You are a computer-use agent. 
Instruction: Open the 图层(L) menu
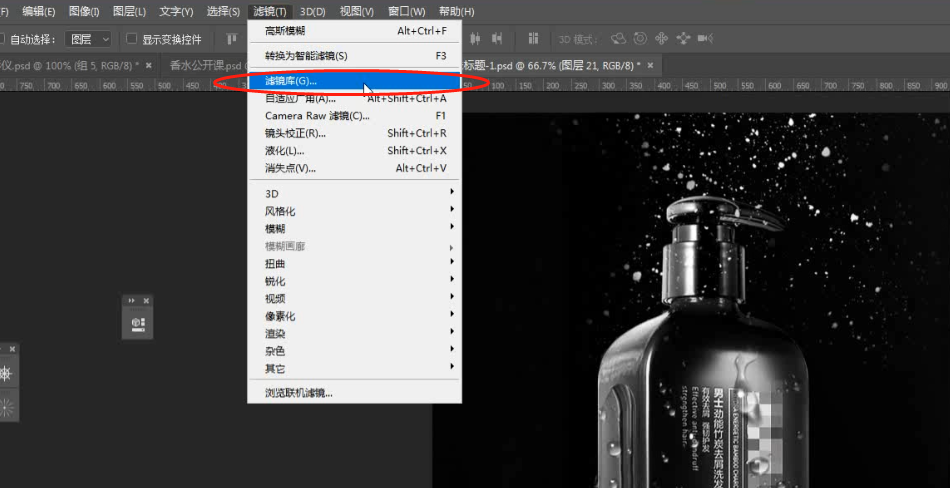tap(129, 12)
